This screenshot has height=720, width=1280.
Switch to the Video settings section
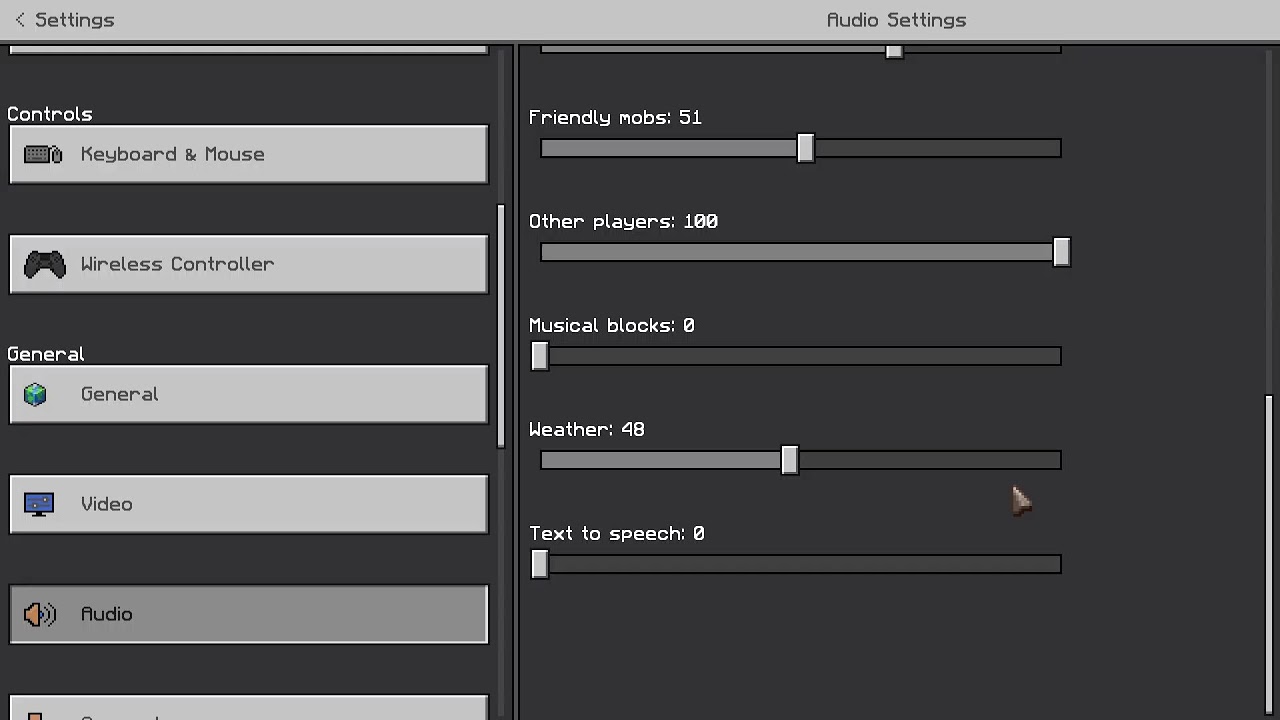click(x=249, y=504)
